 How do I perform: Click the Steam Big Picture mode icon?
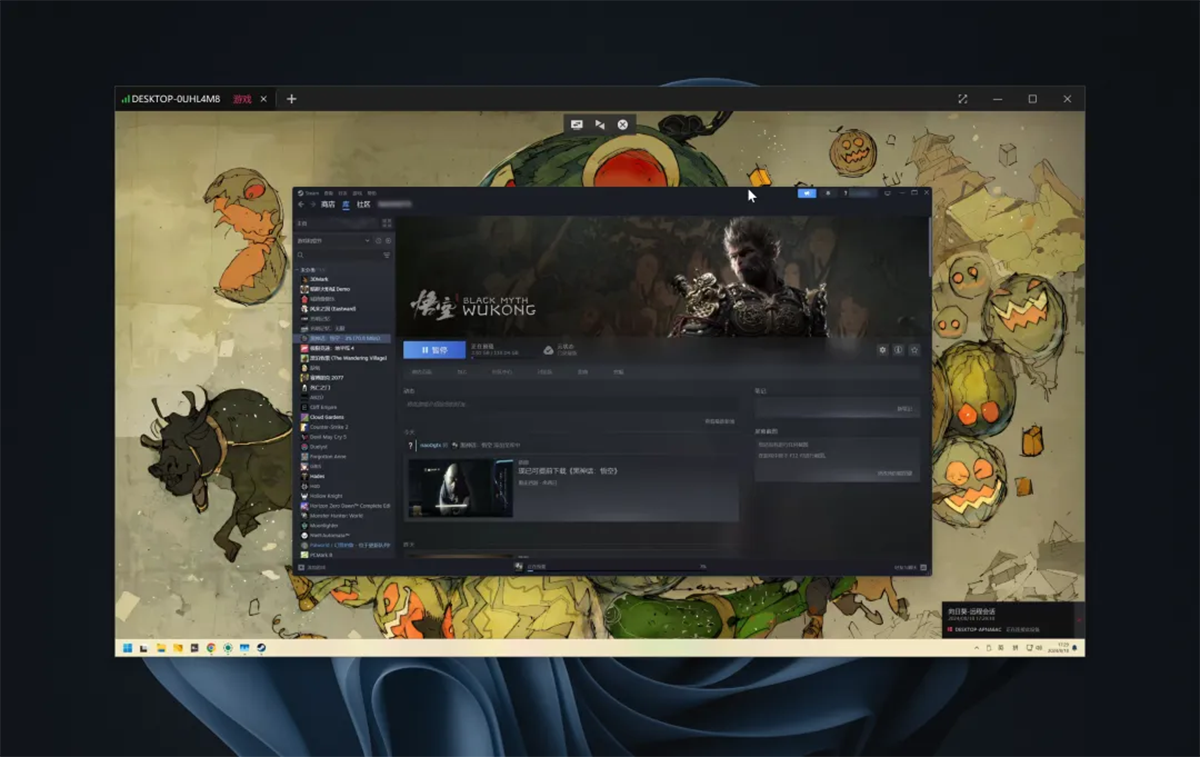(x=887, y=193)
